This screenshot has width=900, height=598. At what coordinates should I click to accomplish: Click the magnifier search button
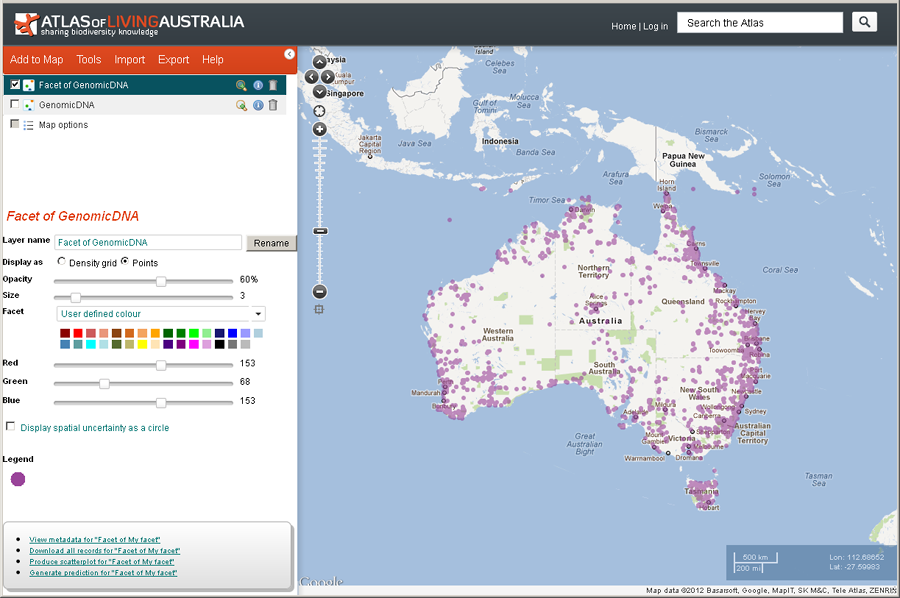click(x=864, y=22)
